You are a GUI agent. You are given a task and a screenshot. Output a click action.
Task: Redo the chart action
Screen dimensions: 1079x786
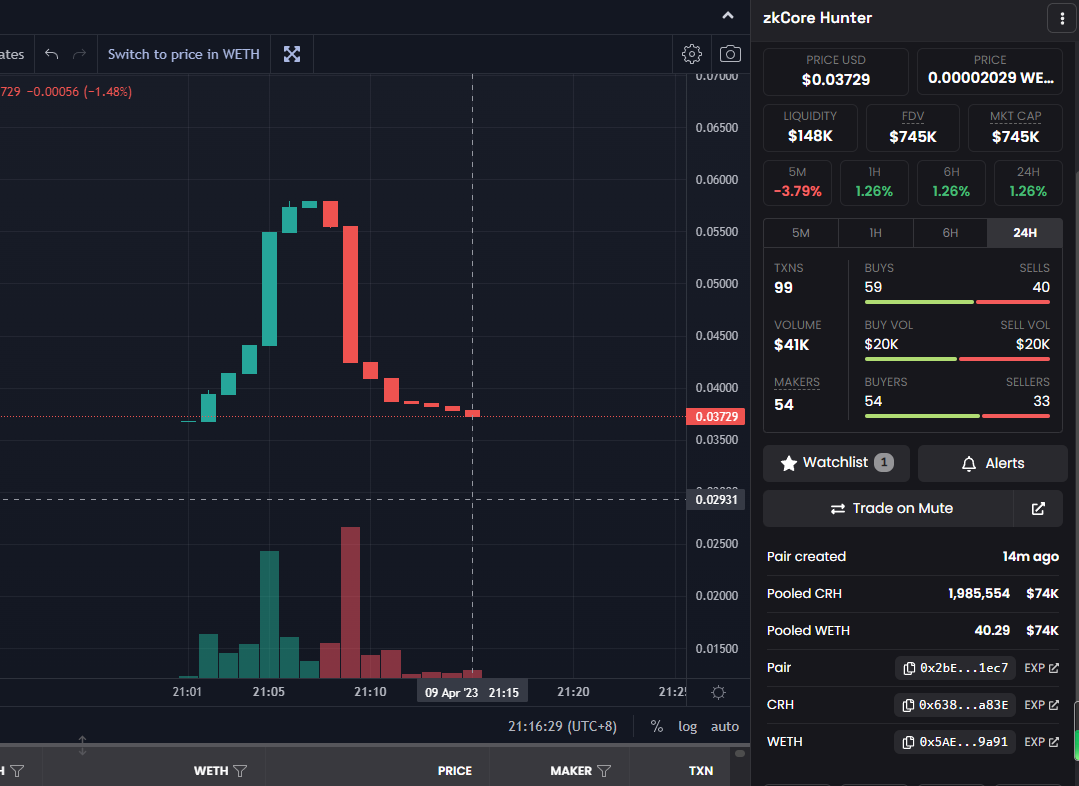click(x=80, y=54)
